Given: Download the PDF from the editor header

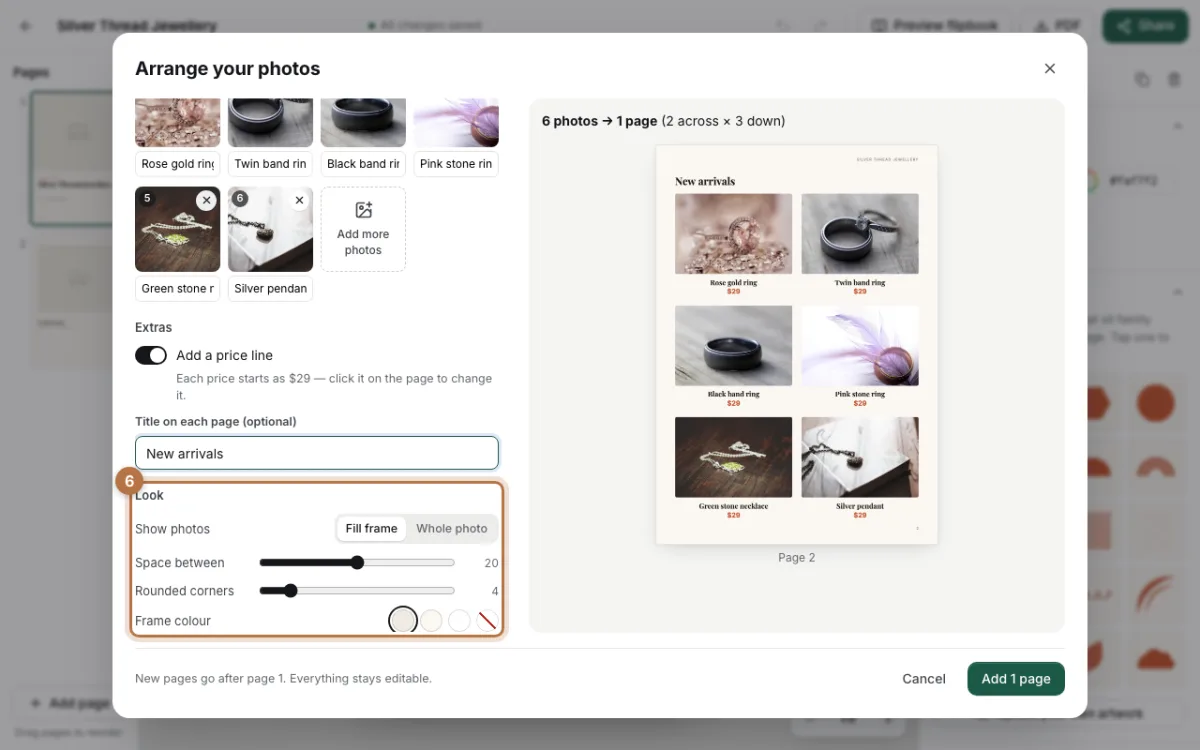Looking at the screenshot, I should (1056, 26).
